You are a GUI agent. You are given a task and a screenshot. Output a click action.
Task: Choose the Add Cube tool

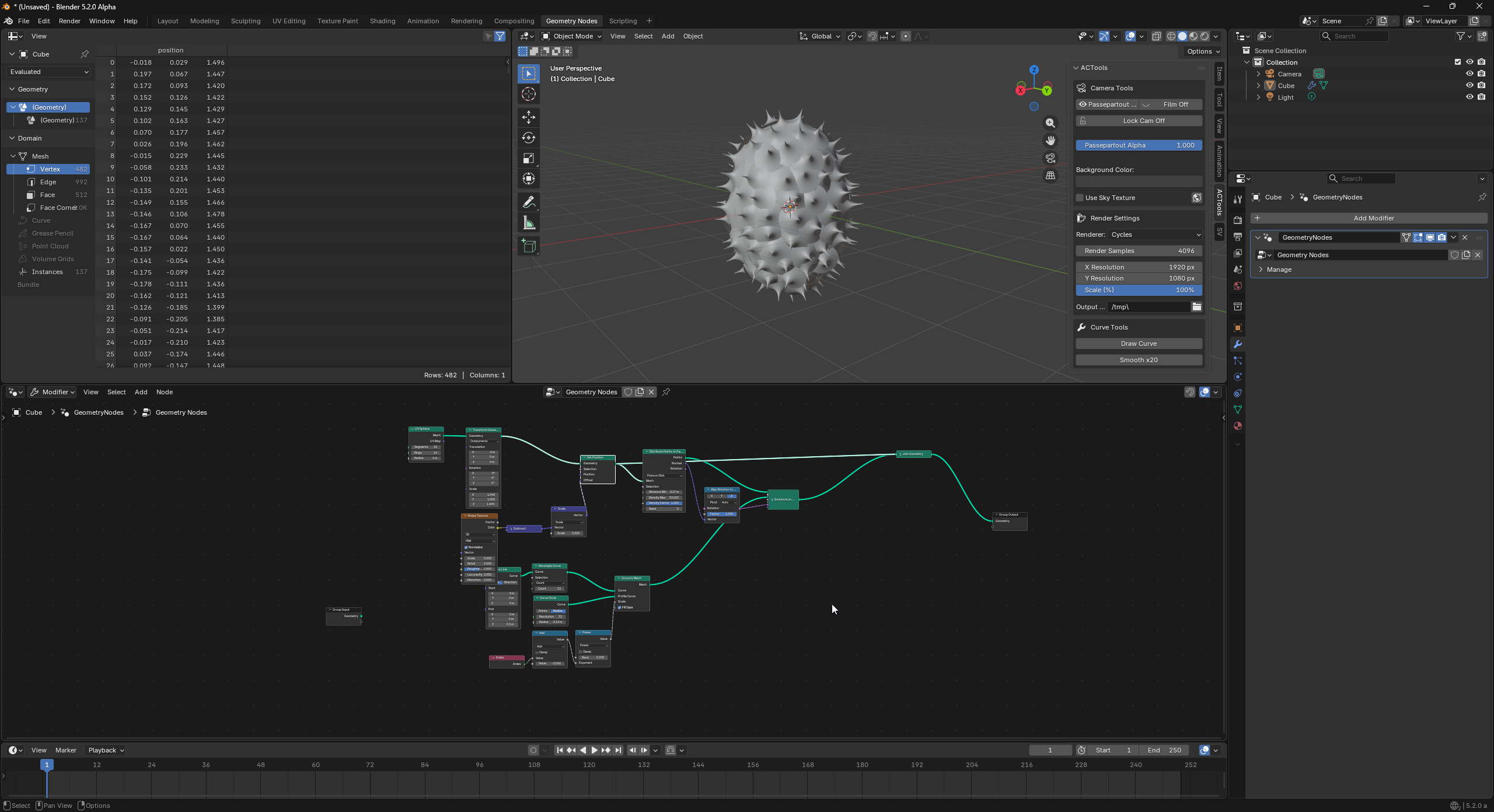pyautogui.click(x=528, y=246)
